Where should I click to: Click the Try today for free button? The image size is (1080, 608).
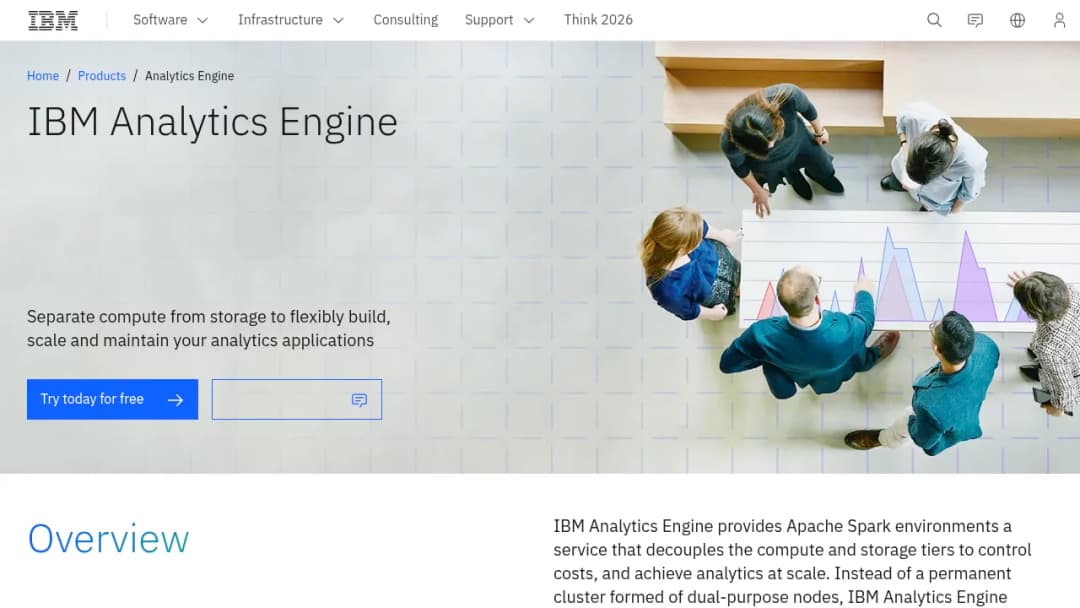click(x=112, y=399)
